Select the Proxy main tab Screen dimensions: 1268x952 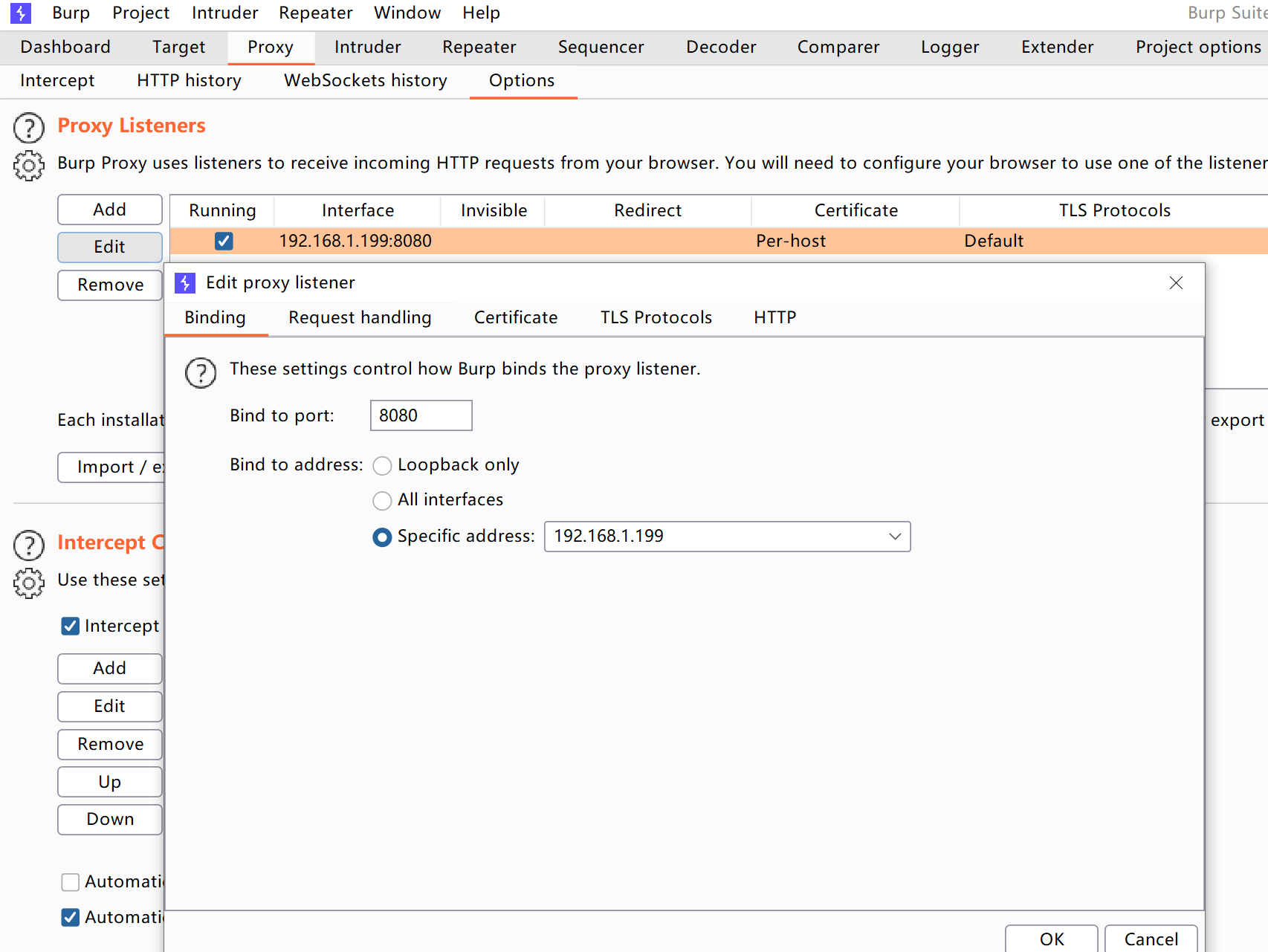coord(271,47)
